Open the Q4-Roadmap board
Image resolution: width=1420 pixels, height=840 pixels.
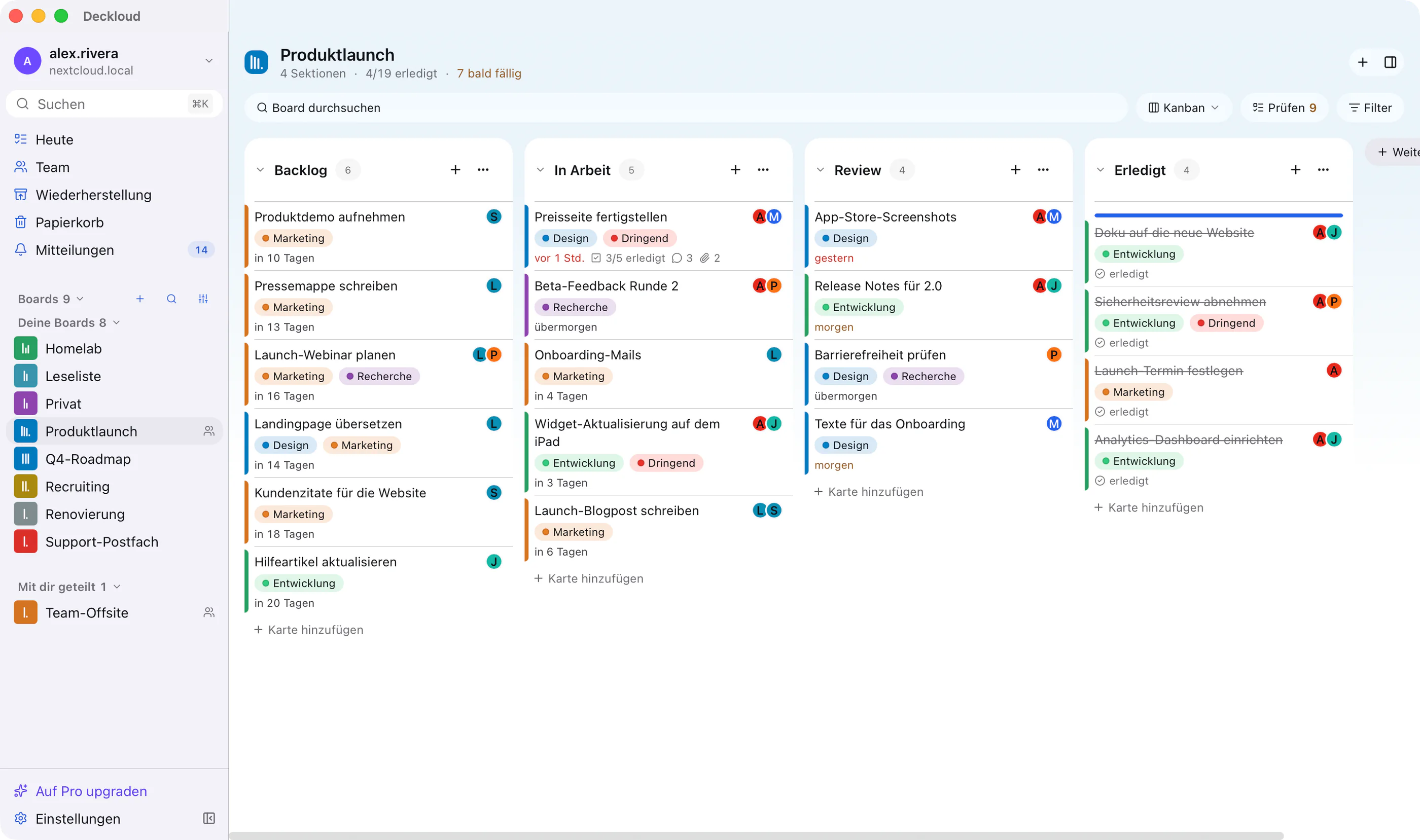pos(114,459)
